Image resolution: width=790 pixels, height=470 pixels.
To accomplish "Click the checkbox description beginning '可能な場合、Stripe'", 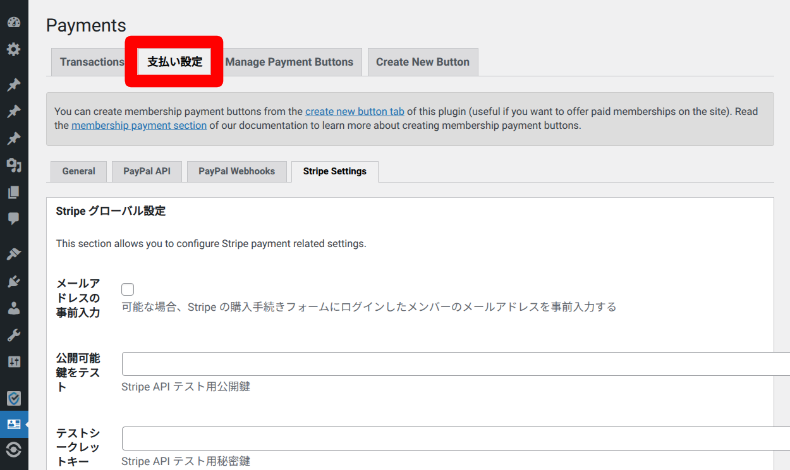I will click(x=369, y=307).
